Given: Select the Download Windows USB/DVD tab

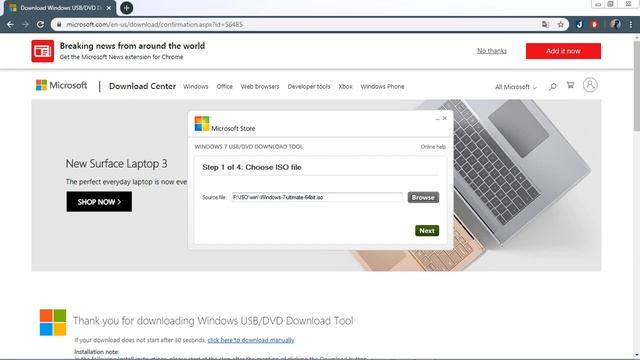Looking at the screenshot, I should coord(60,8).
